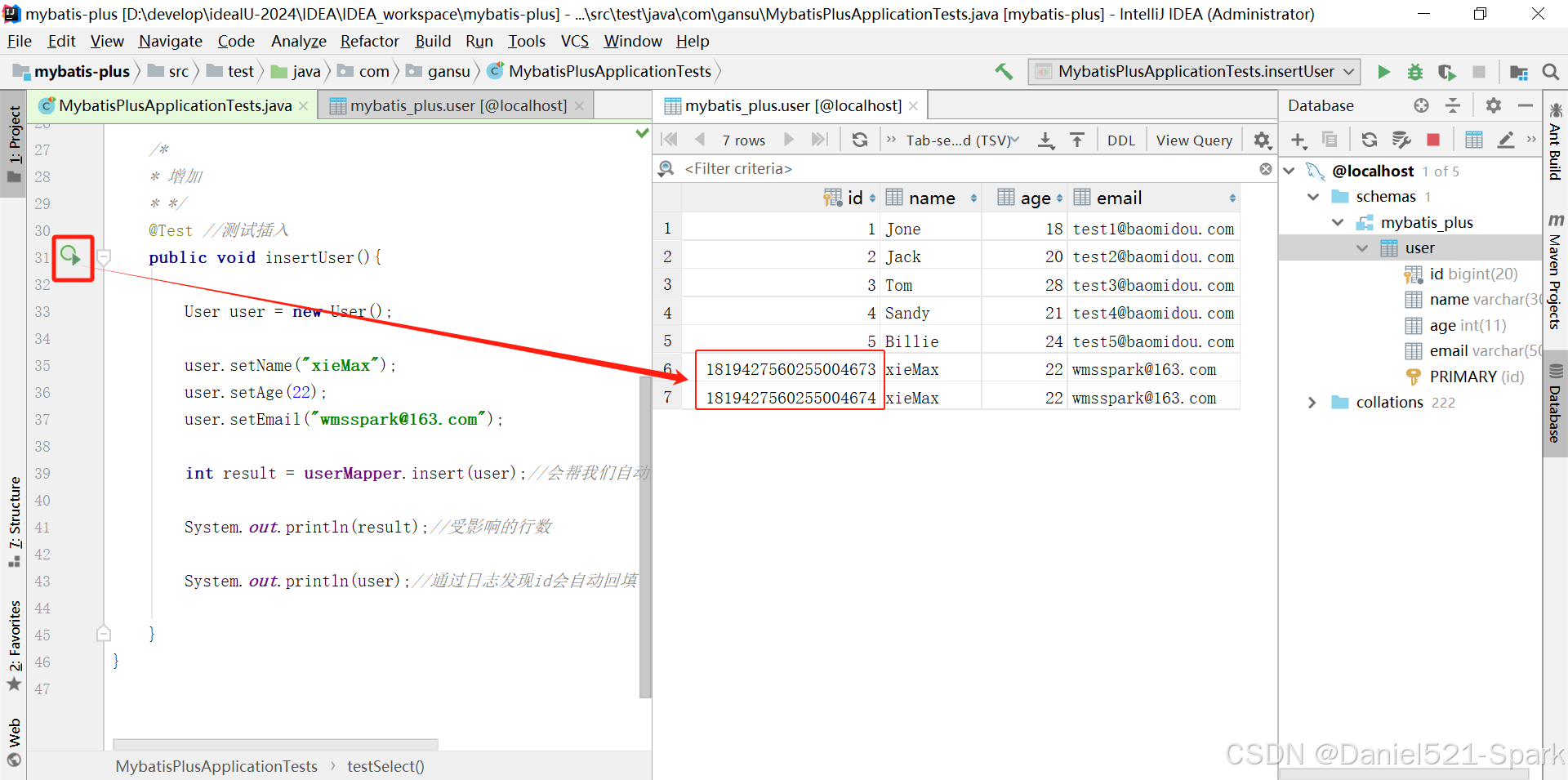Jump to last page of rows
This screenshot has width=1568, height=780.
point(819,140)
